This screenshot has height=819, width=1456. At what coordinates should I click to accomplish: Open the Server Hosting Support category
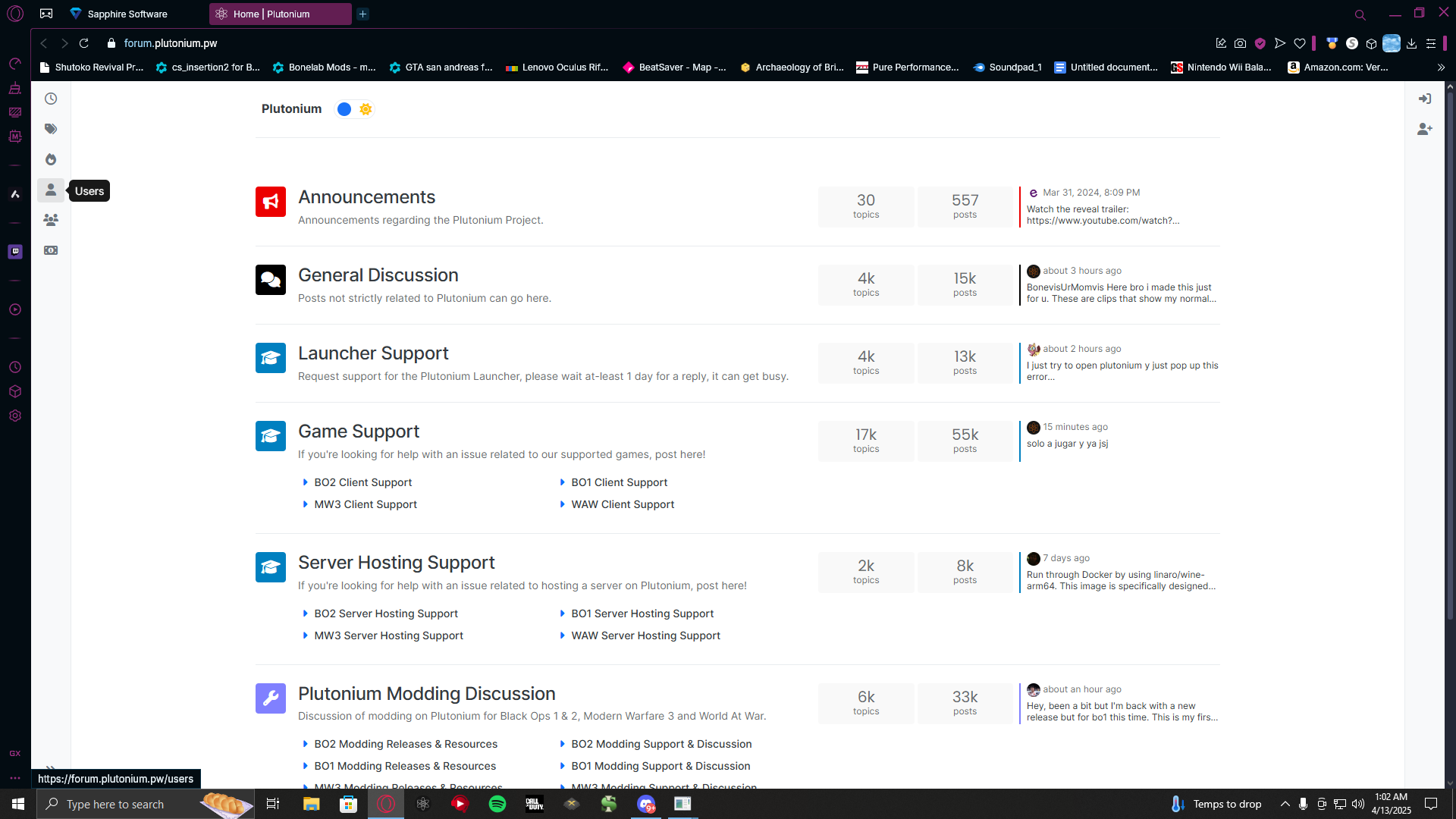click(x=396, y=563)
